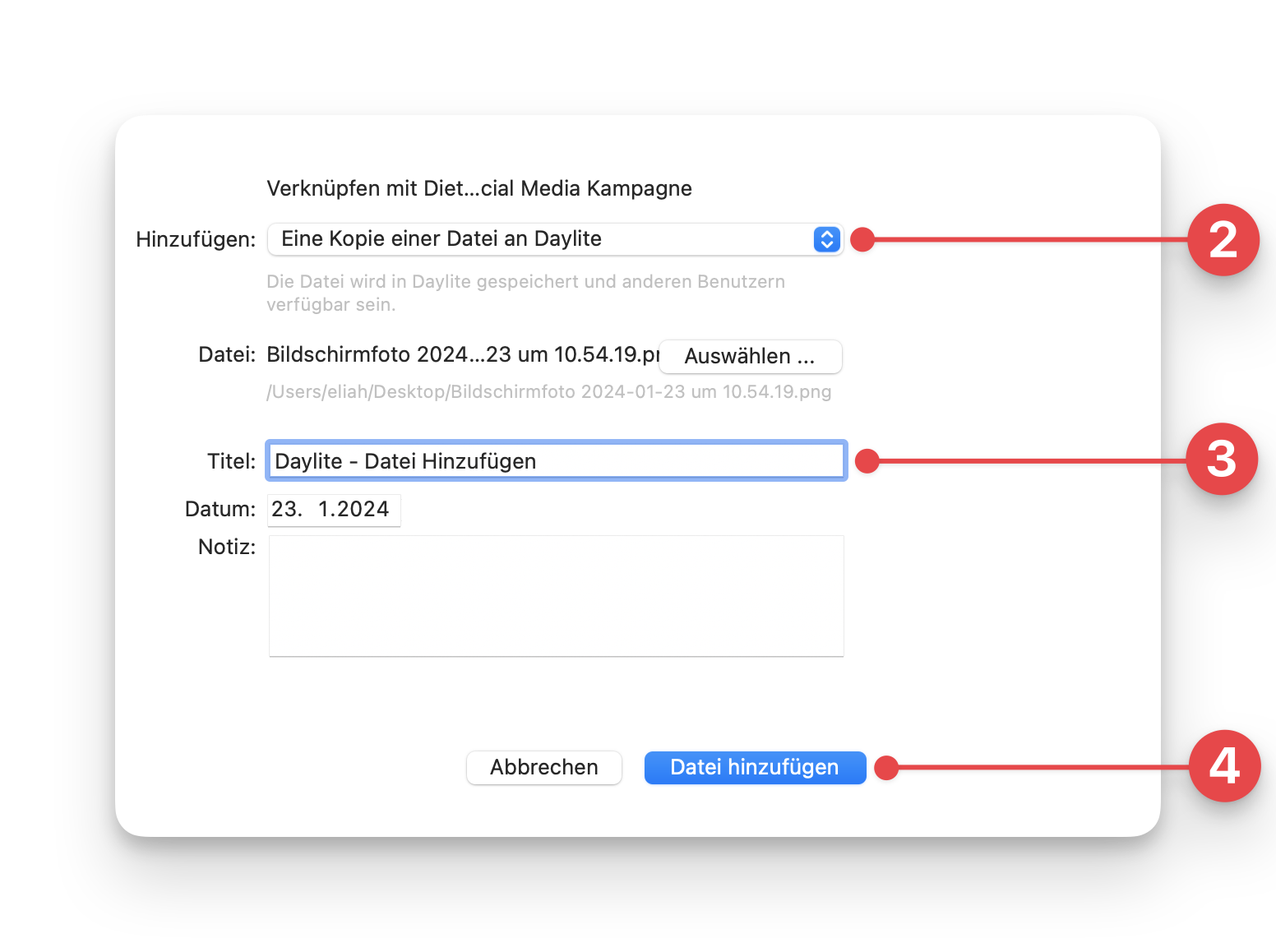Select the Datum date field
This screenshot has height=952, width=1276.
point(334,510)
